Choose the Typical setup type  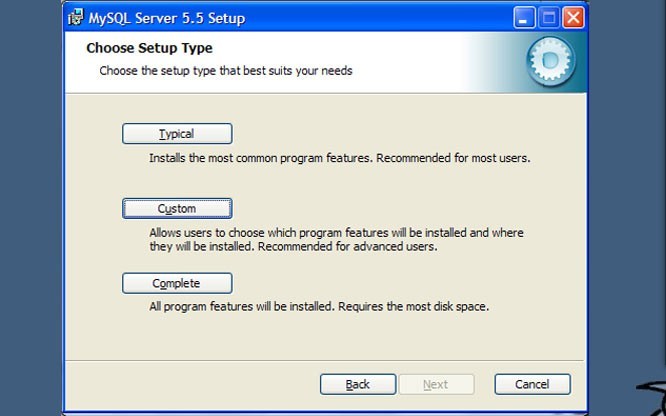click(x=177, y=134)
